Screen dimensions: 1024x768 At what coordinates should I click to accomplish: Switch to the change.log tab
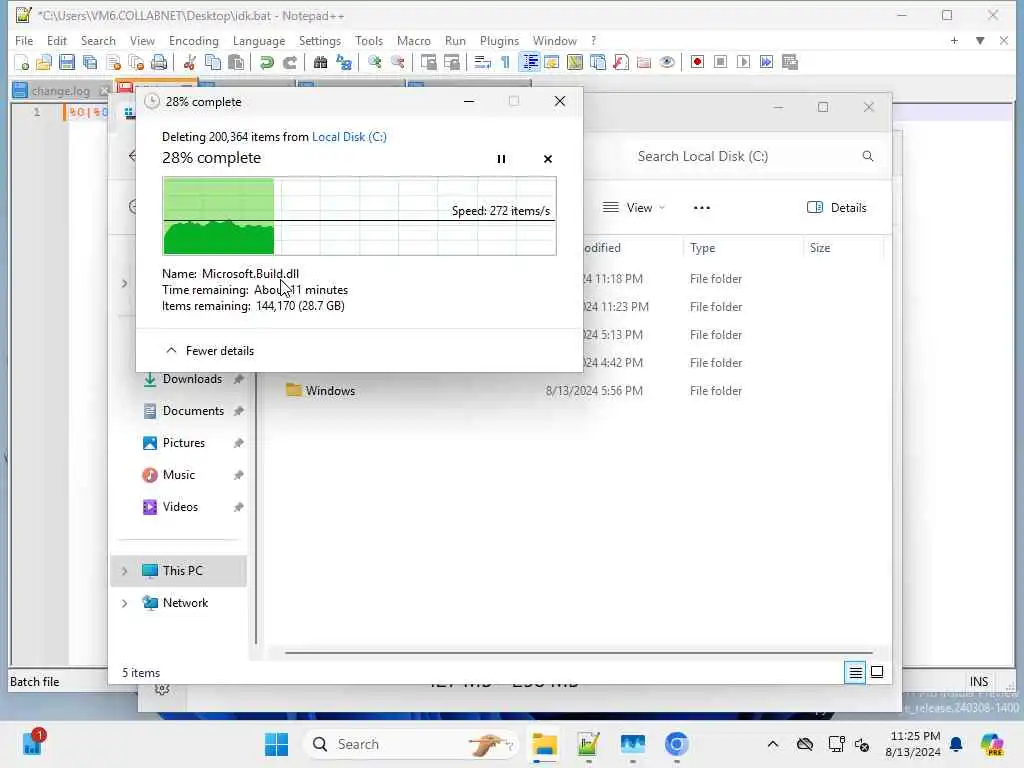(x=60, y=91)
